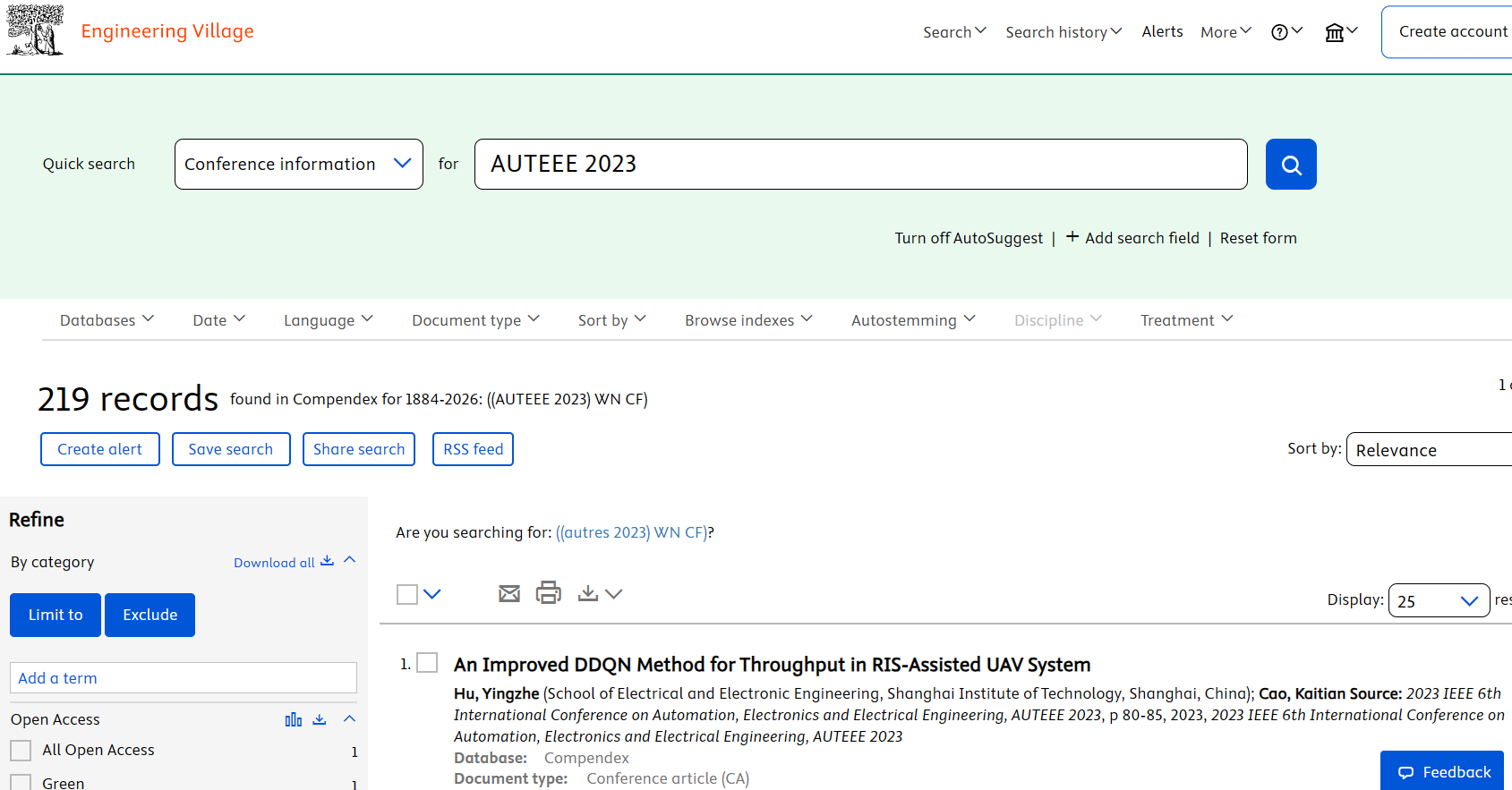
Task: Click Engineering Village title link
Action: pyautogui.click(x=167, y=31)
